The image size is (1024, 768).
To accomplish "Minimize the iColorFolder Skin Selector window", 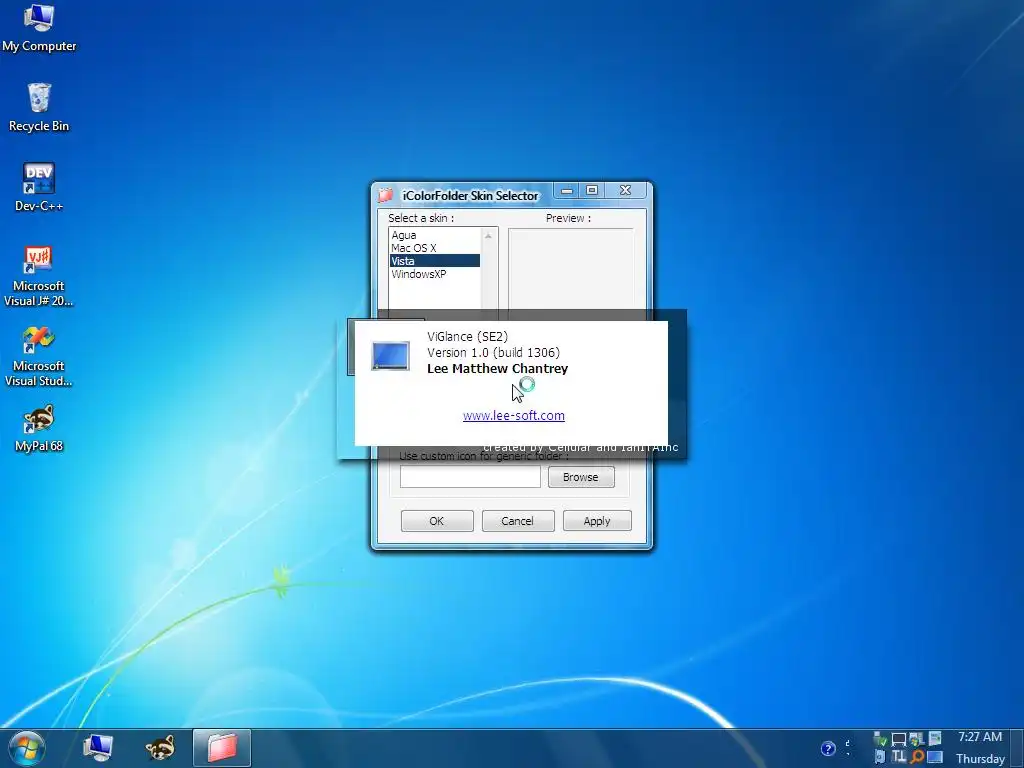I will pyautogui.click(x=567, y=191).
